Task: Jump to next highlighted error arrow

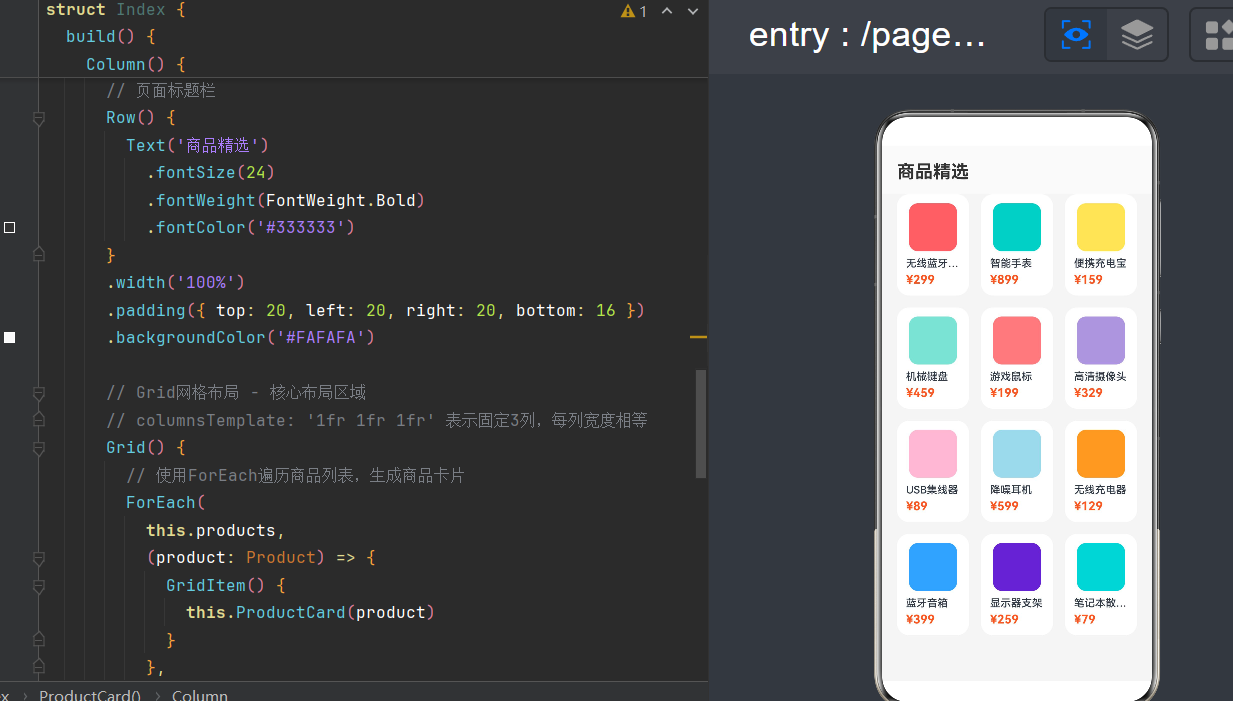Action: 693,11
